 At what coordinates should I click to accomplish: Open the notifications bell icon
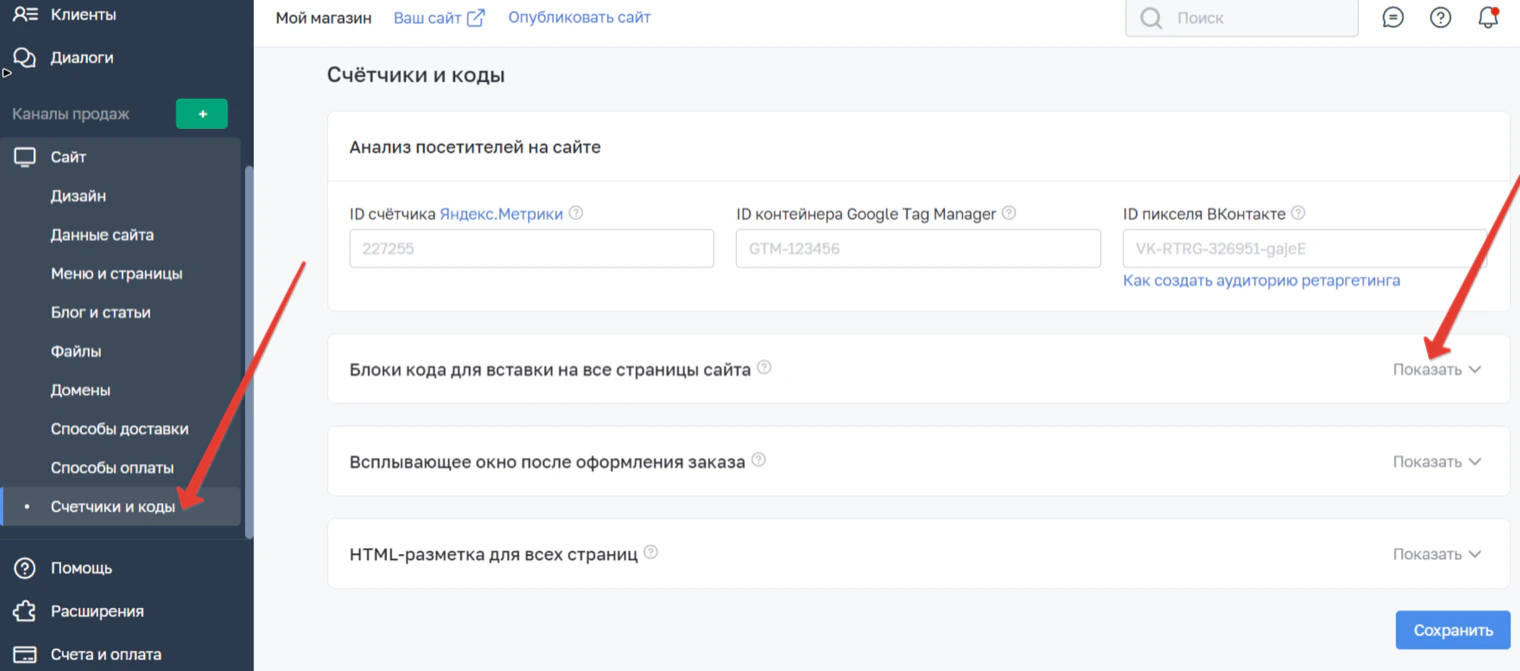[1488, 17]
